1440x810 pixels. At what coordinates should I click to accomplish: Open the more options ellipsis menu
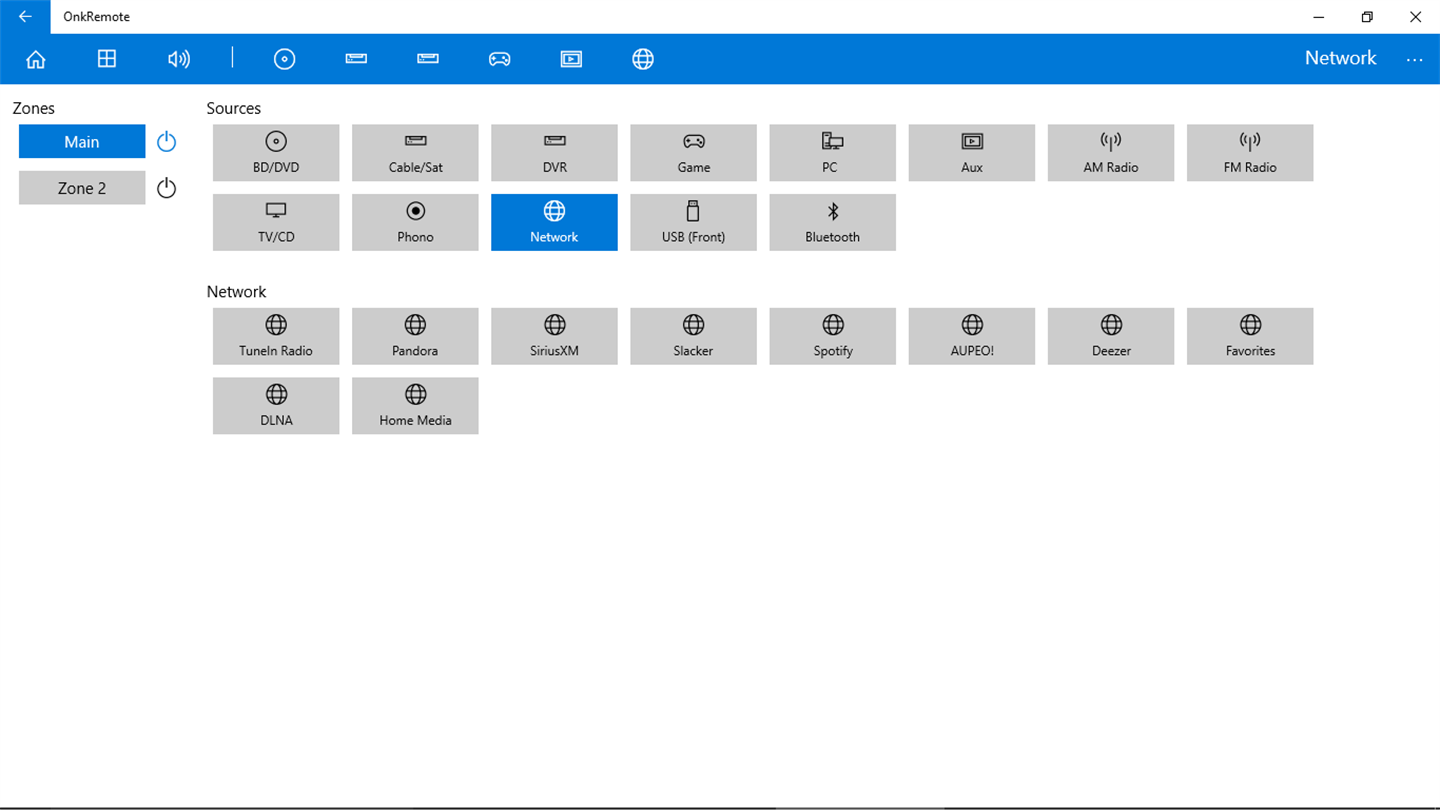[1414, 59]
